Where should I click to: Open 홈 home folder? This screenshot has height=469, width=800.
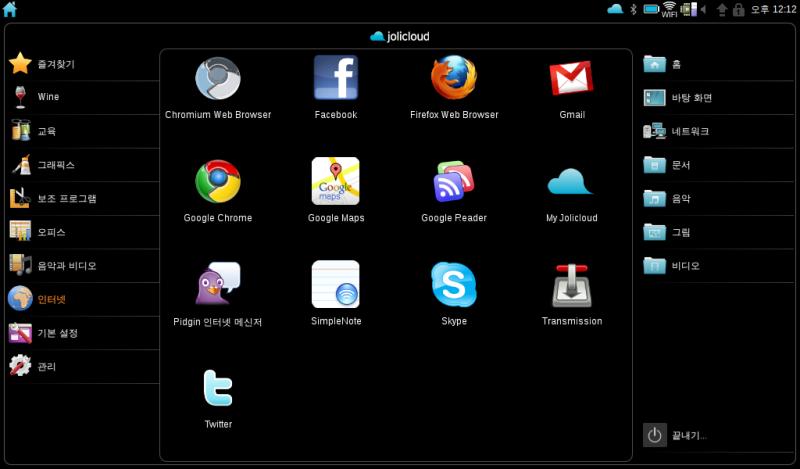717,64
